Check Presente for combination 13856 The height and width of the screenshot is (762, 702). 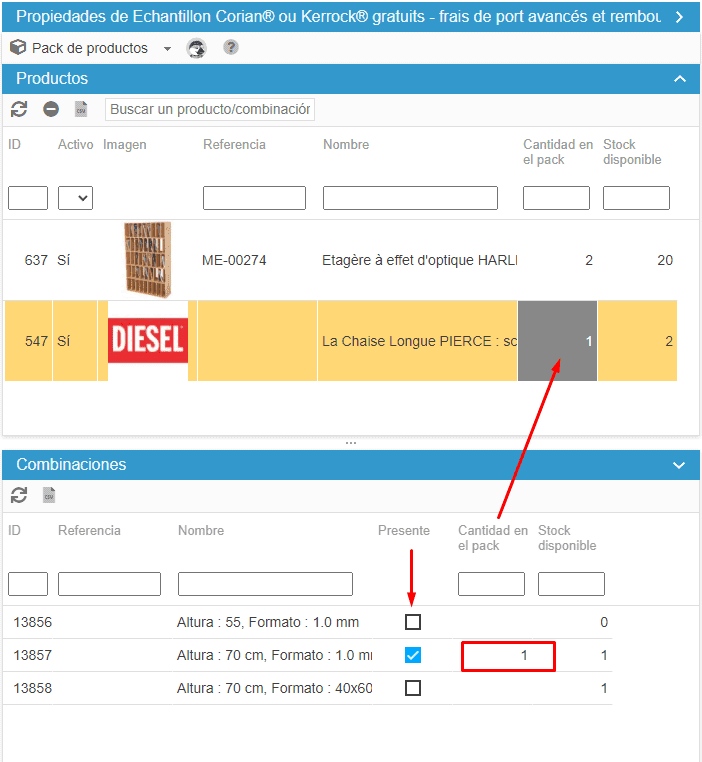pyautogui.click(x=413, y=622)
